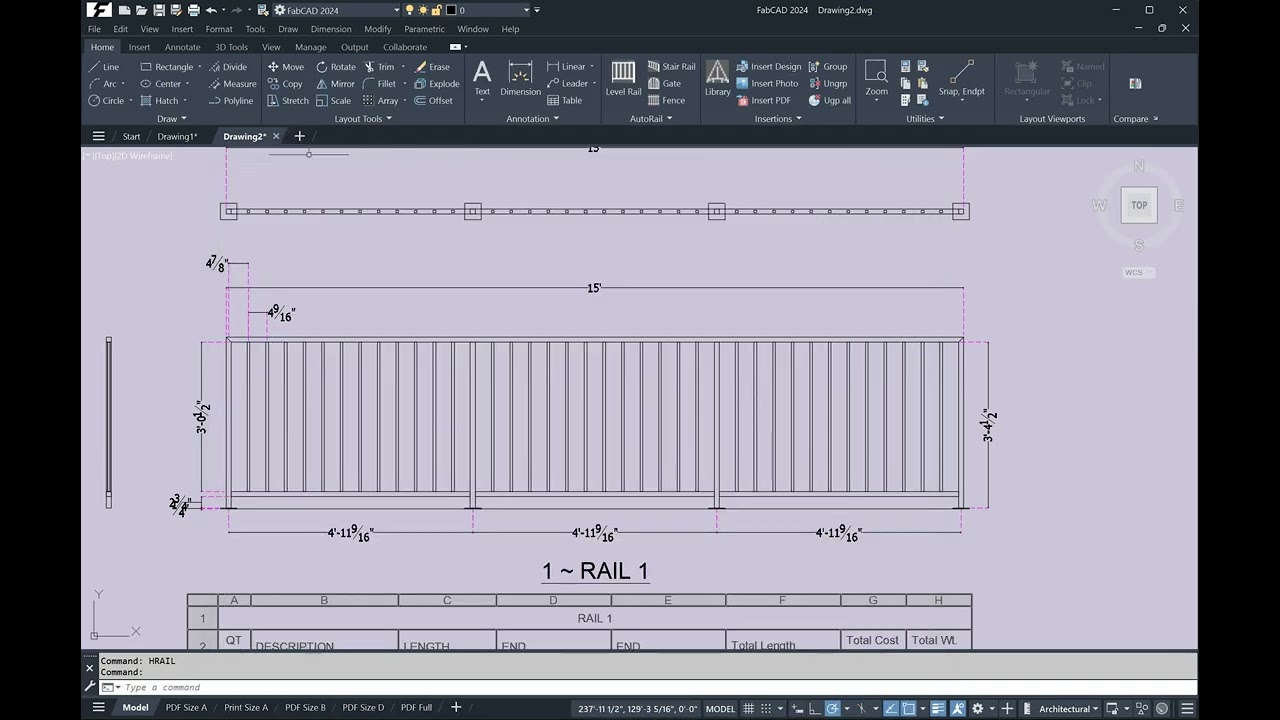Click the Dimension annotation tool
This screenshot has height=720, width=1280.
[x=520, y=78]
